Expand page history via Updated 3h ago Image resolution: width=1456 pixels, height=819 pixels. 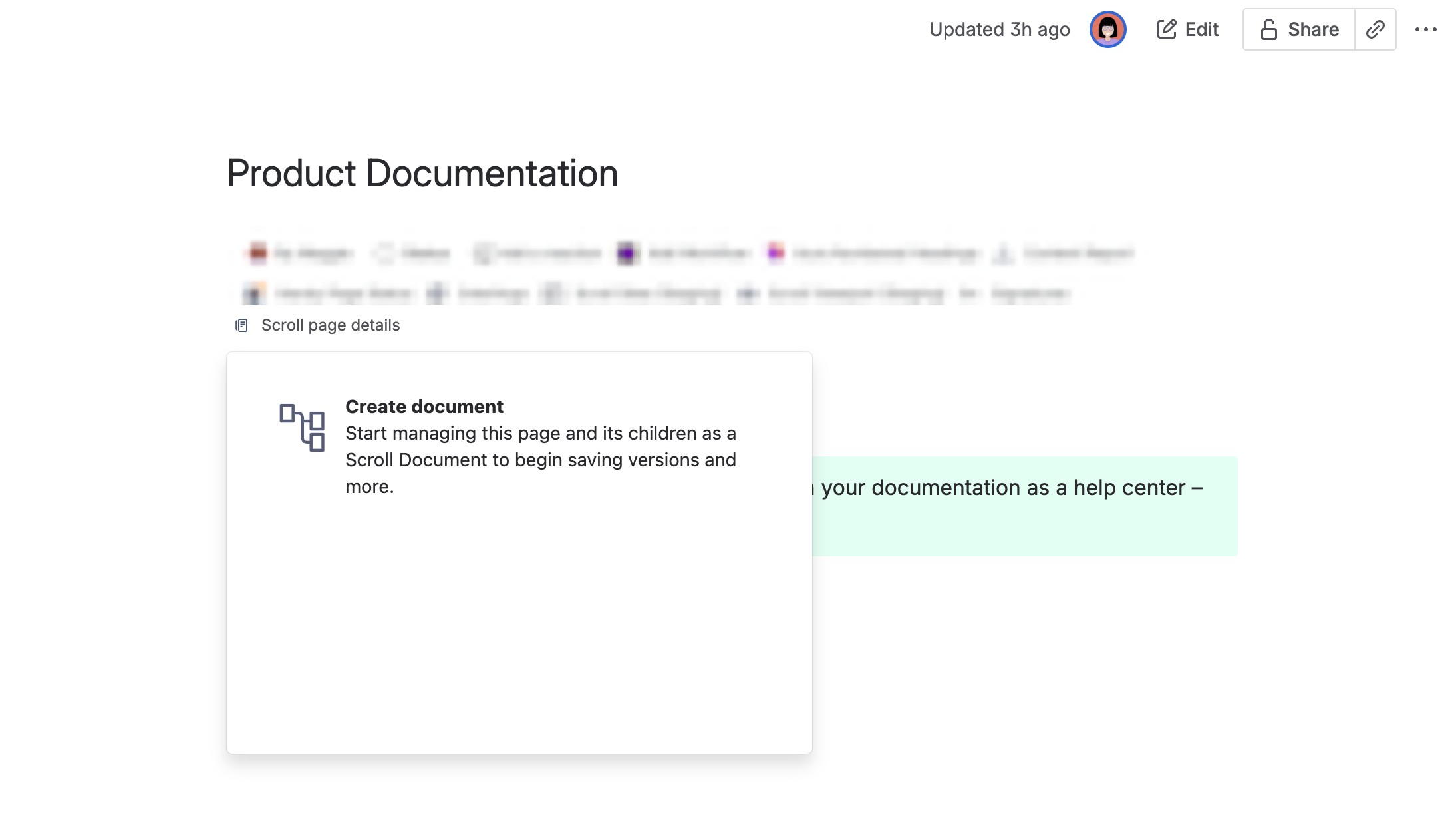click(x=999, y=29)
